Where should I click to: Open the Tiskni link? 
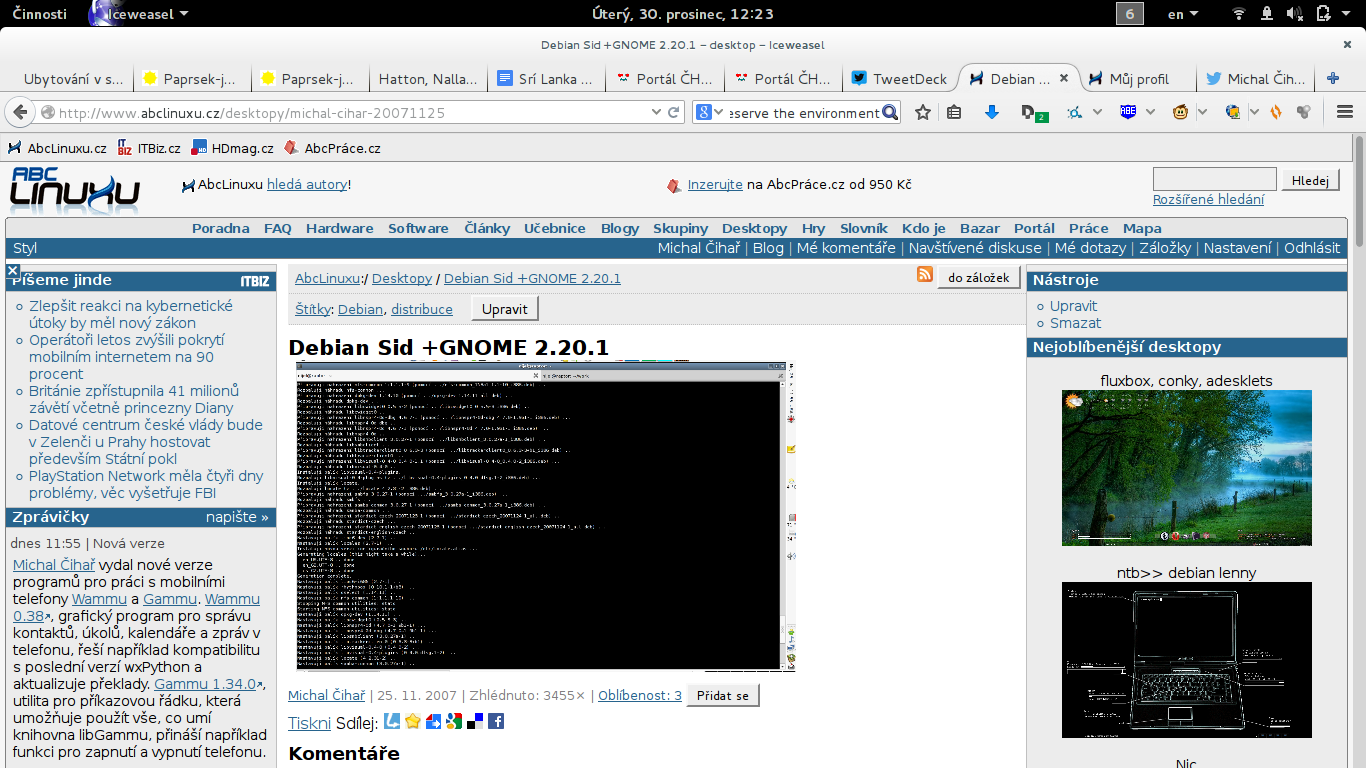[309, 723]
